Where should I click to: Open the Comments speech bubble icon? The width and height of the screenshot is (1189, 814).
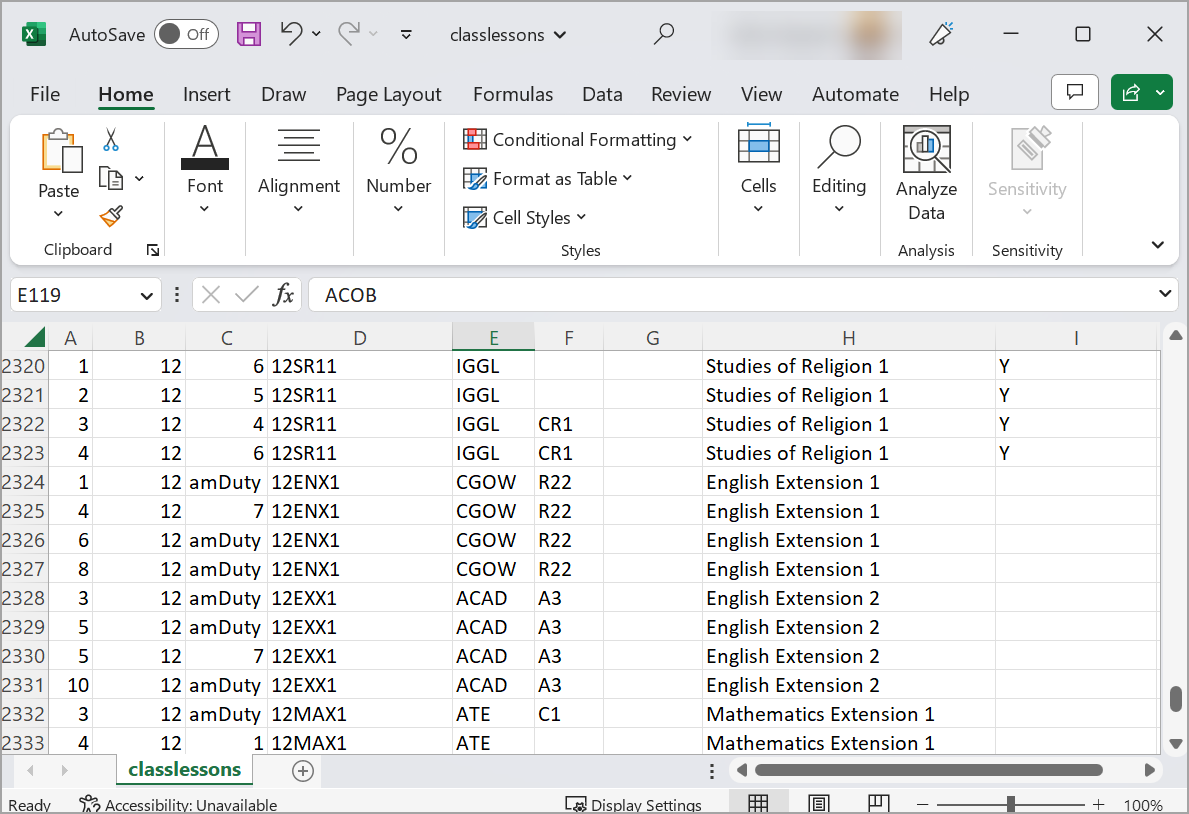(1075, 93)
